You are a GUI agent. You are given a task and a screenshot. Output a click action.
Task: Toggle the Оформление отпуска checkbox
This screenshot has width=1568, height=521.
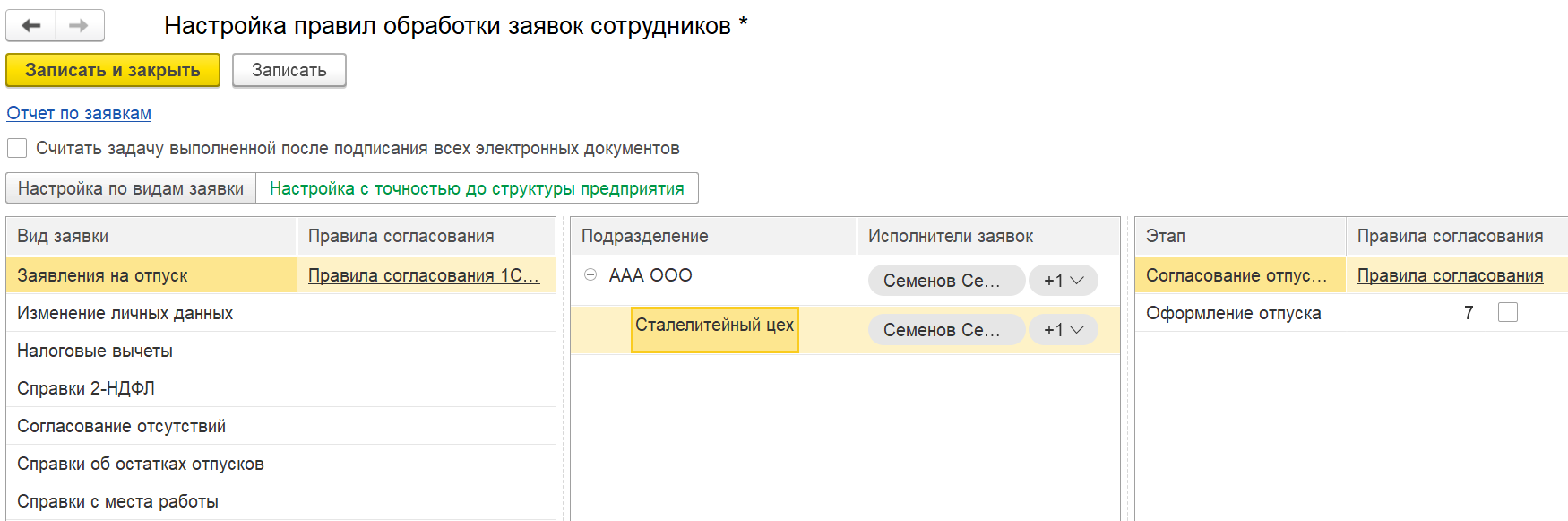(x=1508, y=312)
